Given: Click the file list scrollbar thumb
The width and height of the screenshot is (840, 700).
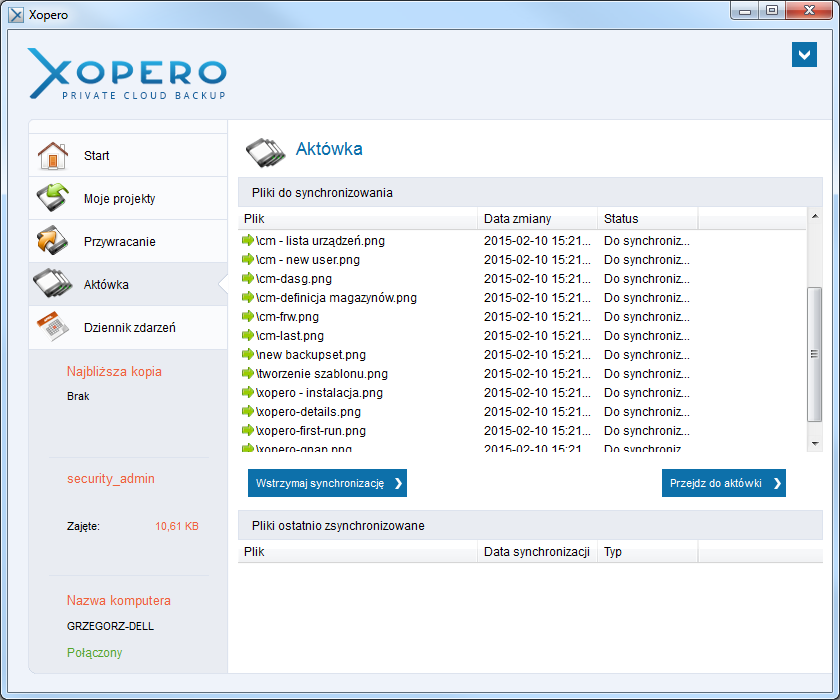Looking at the screenshot, I should 815,354.
